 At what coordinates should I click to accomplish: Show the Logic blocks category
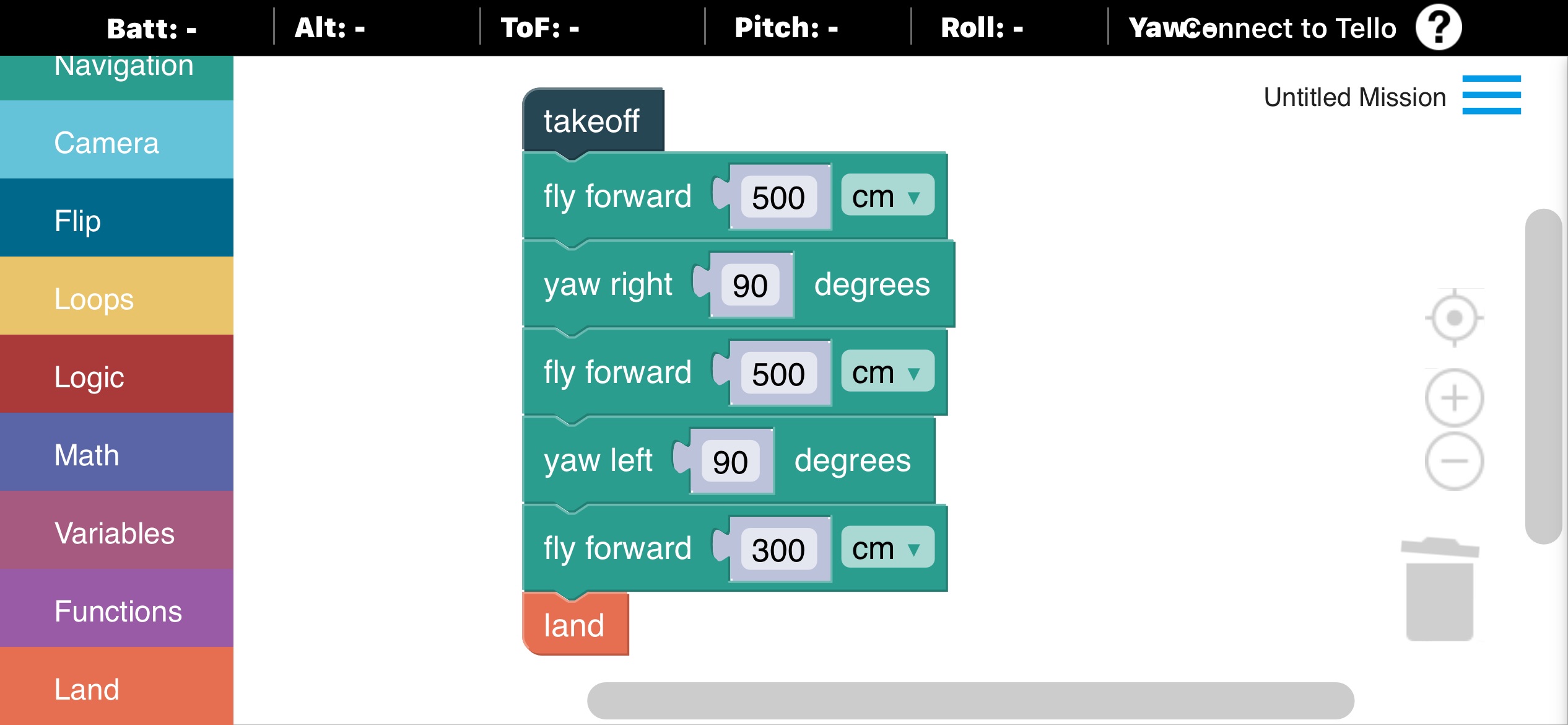[116, 377]
